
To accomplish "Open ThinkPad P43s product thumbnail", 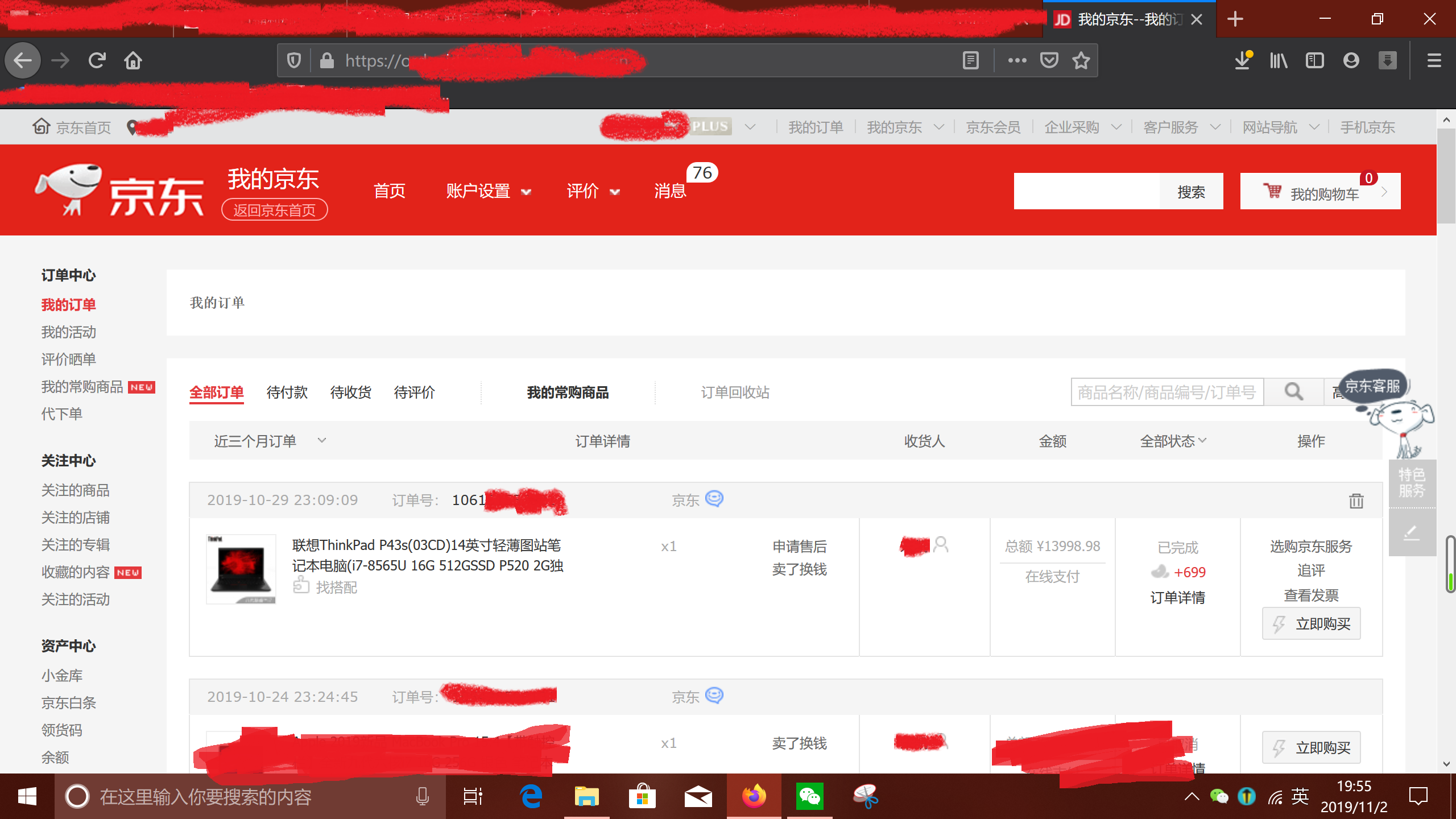I will 241,569.
